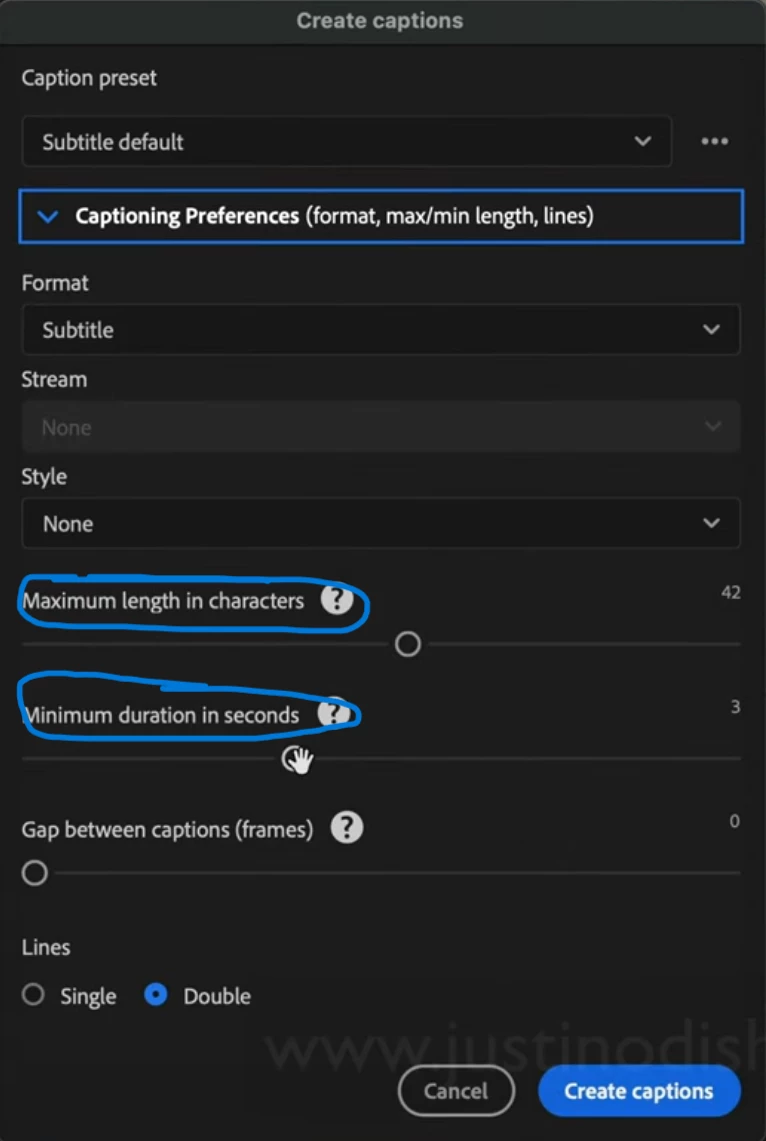Click the maximum length value 42

(x=730, y=592)
